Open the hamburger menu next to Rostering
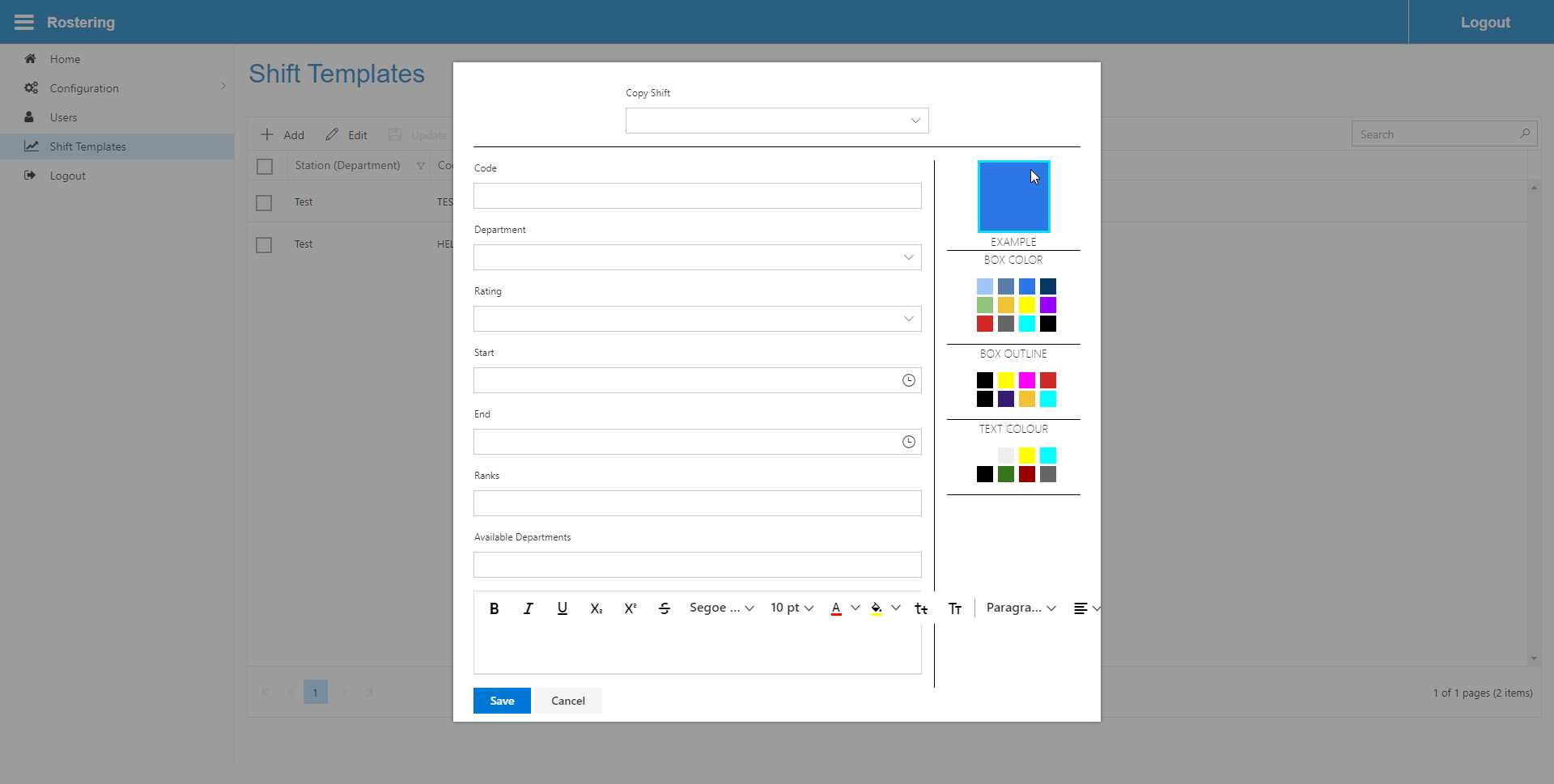This screenshot has height=784, width=1554. coord(24,23)
